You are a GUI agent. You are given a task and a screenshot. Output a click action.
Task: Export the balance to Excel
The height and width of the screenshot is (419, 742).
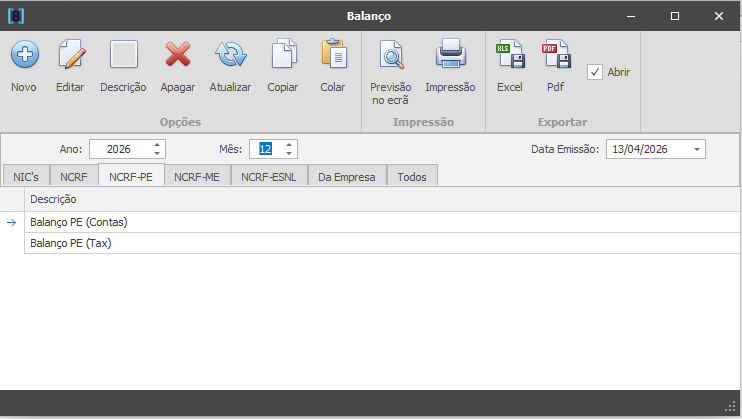click(x=510, y=55)
